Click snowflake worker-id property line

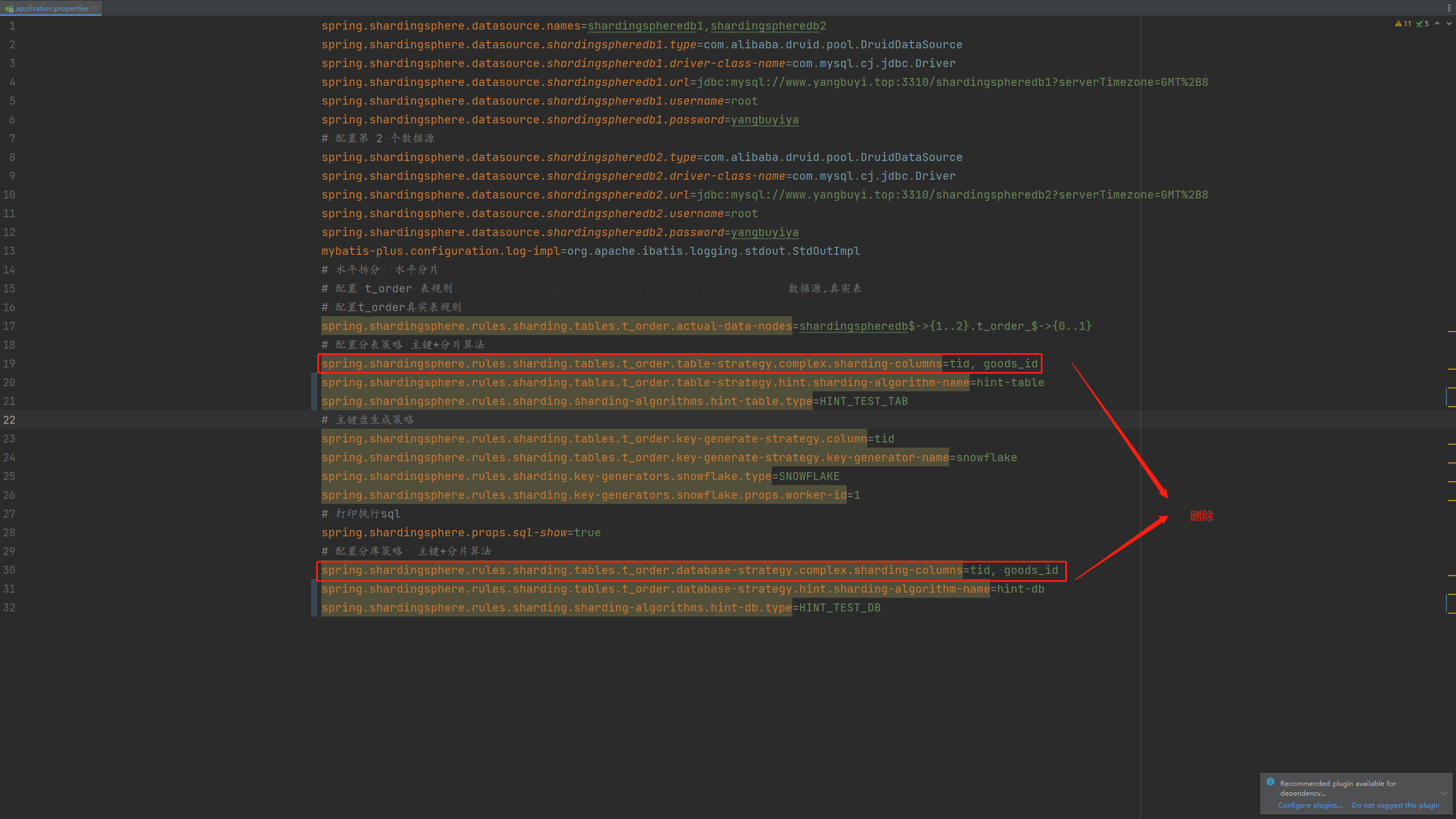pos(590,495)
